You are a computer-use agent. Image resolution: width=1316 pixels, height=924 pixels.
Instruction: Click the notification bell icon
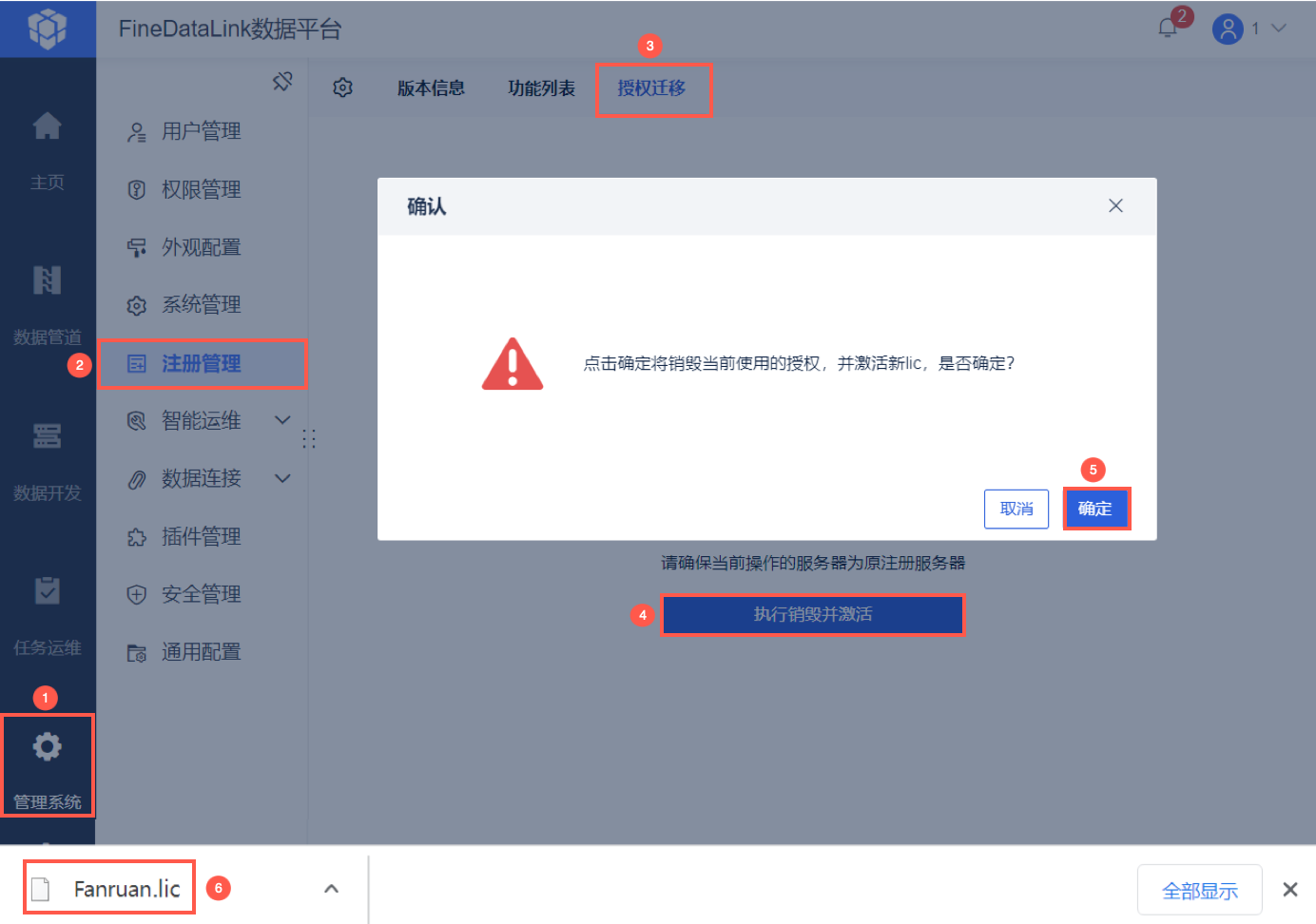pos(1168,29)
